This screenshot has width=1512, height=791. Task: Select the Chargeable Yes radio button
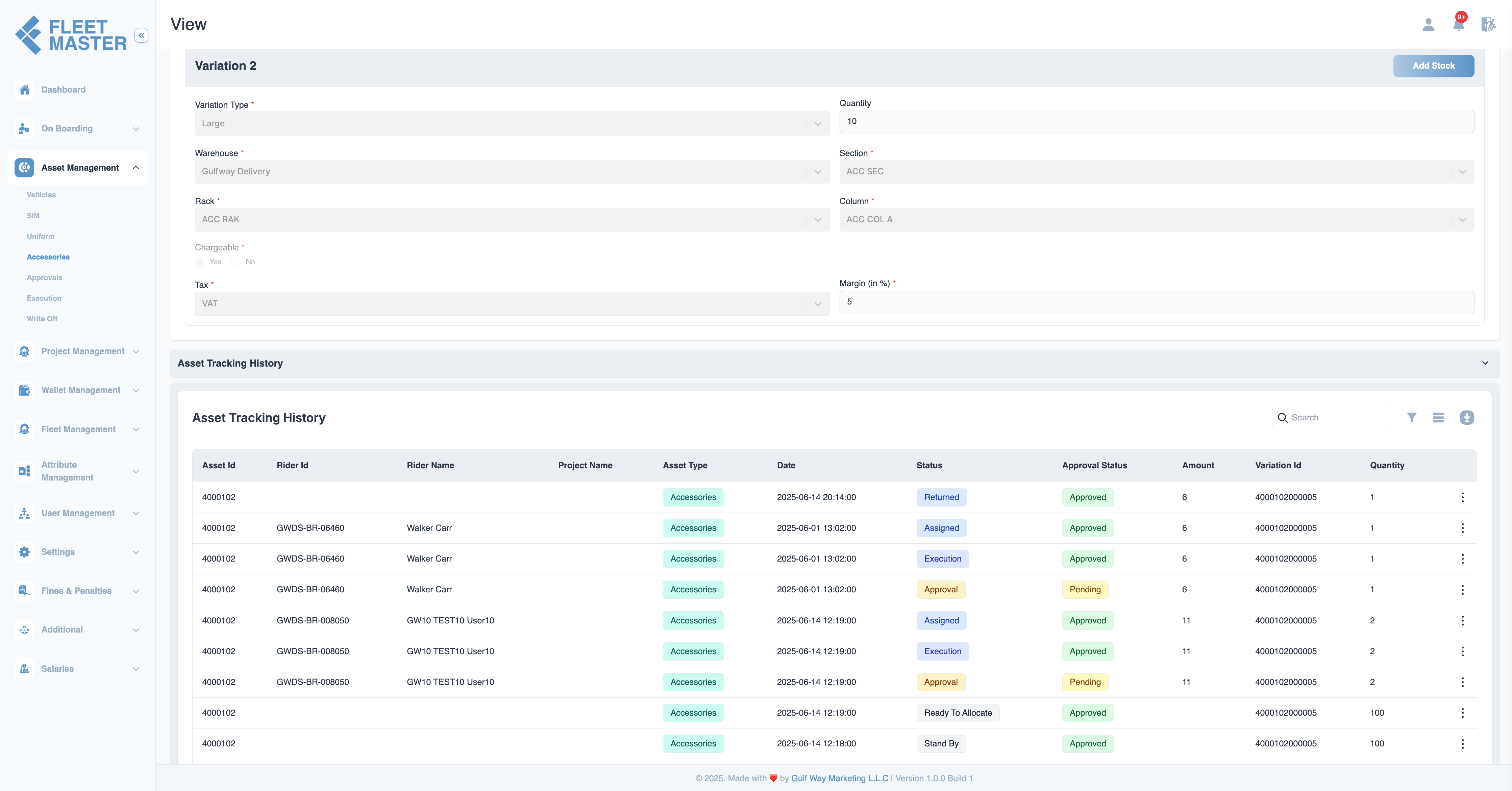pyautogui.click(x=200, y=262)
